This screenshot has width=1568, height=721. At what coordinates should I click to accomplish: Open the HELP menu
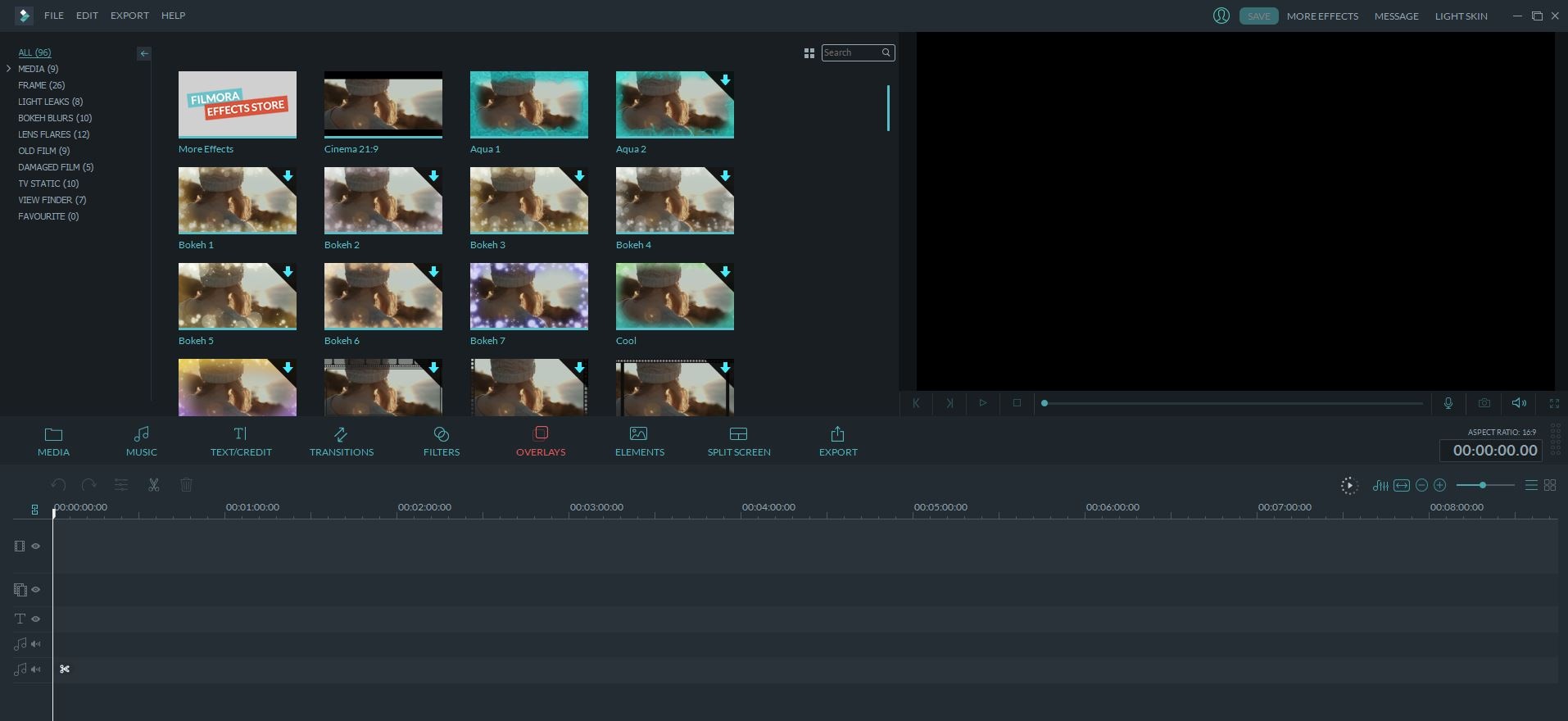click(x=173, y=16)
